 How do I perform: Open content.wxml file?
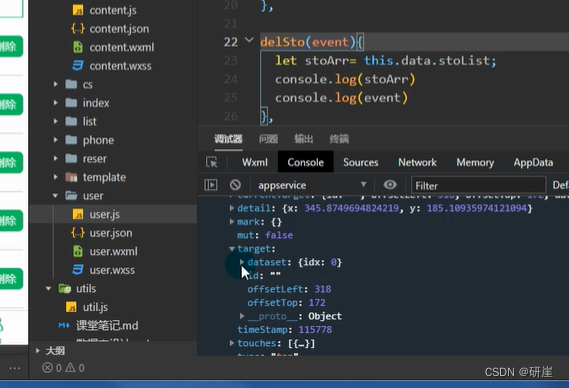click(122, 47)
